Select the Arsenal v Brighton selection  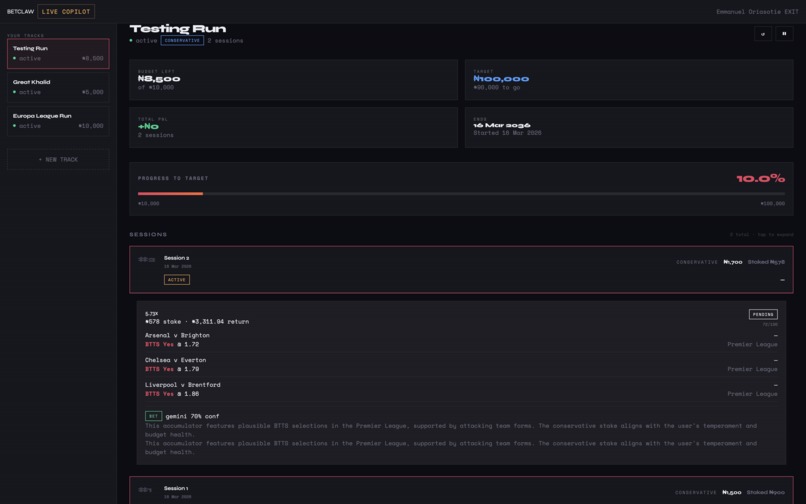click(461, 339)
